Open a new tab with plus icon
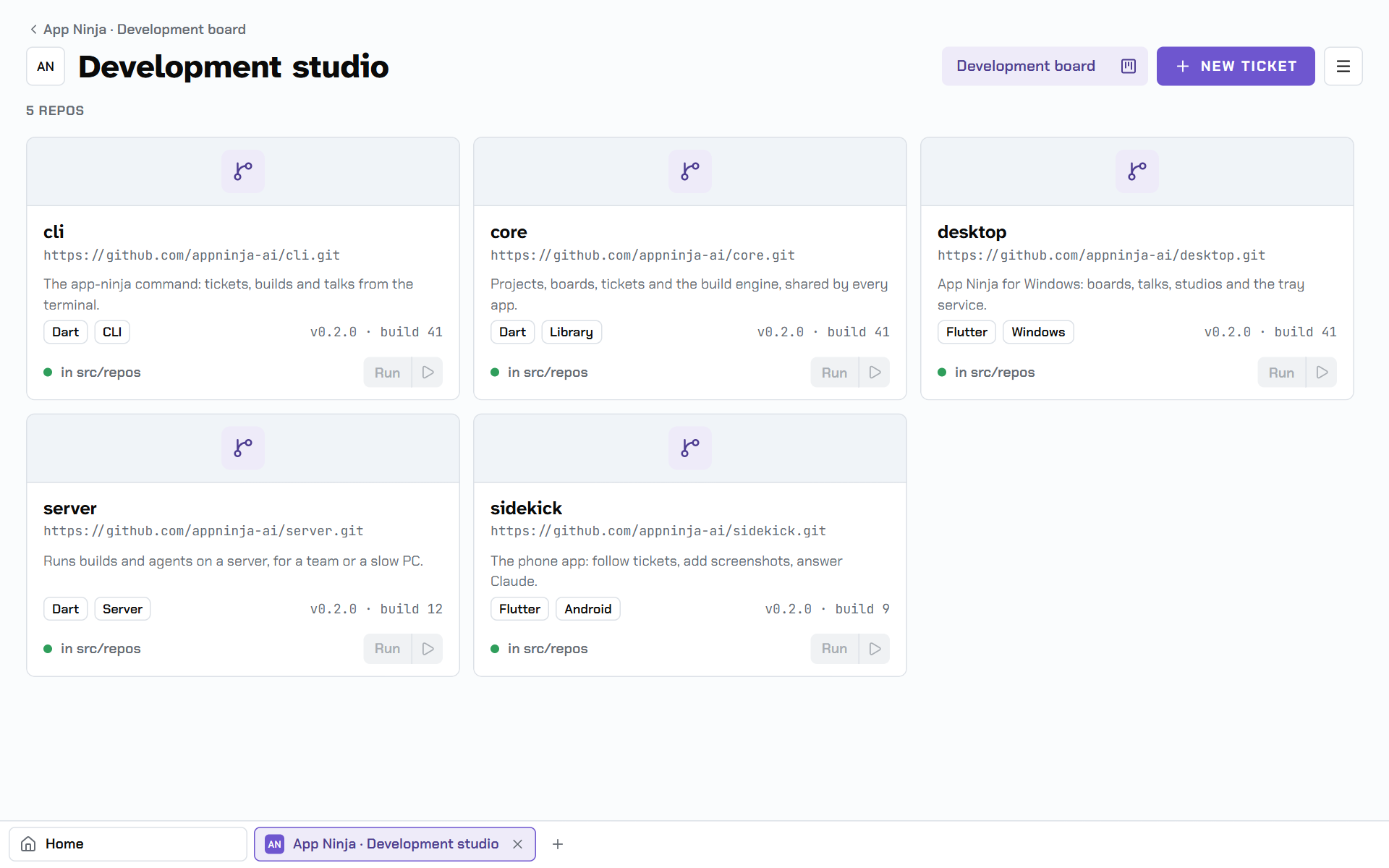Viewport: 1389px width, 868px height. coord(558,844)
